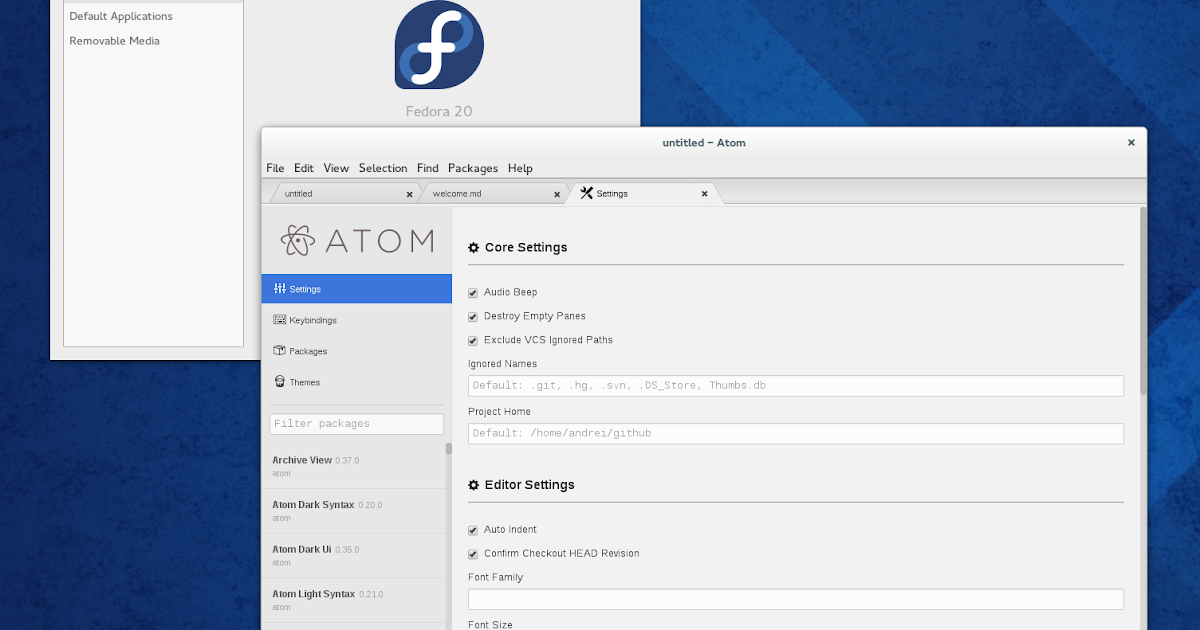Disable Destroy Empty Panes
Screen dimensions: 1200x630
(471, 316)
